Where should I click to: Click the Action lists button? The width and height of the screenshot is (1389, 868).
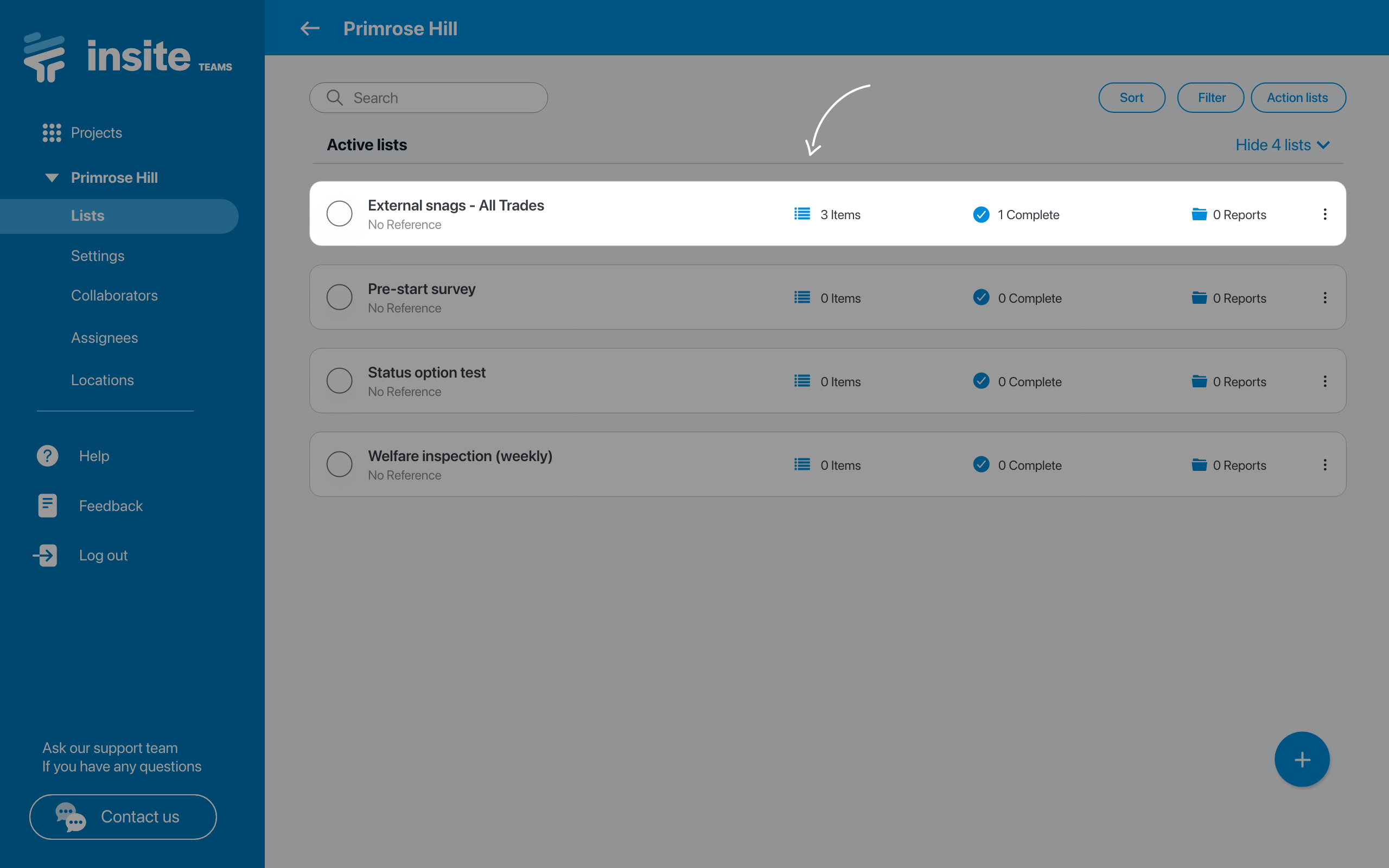1297,98
